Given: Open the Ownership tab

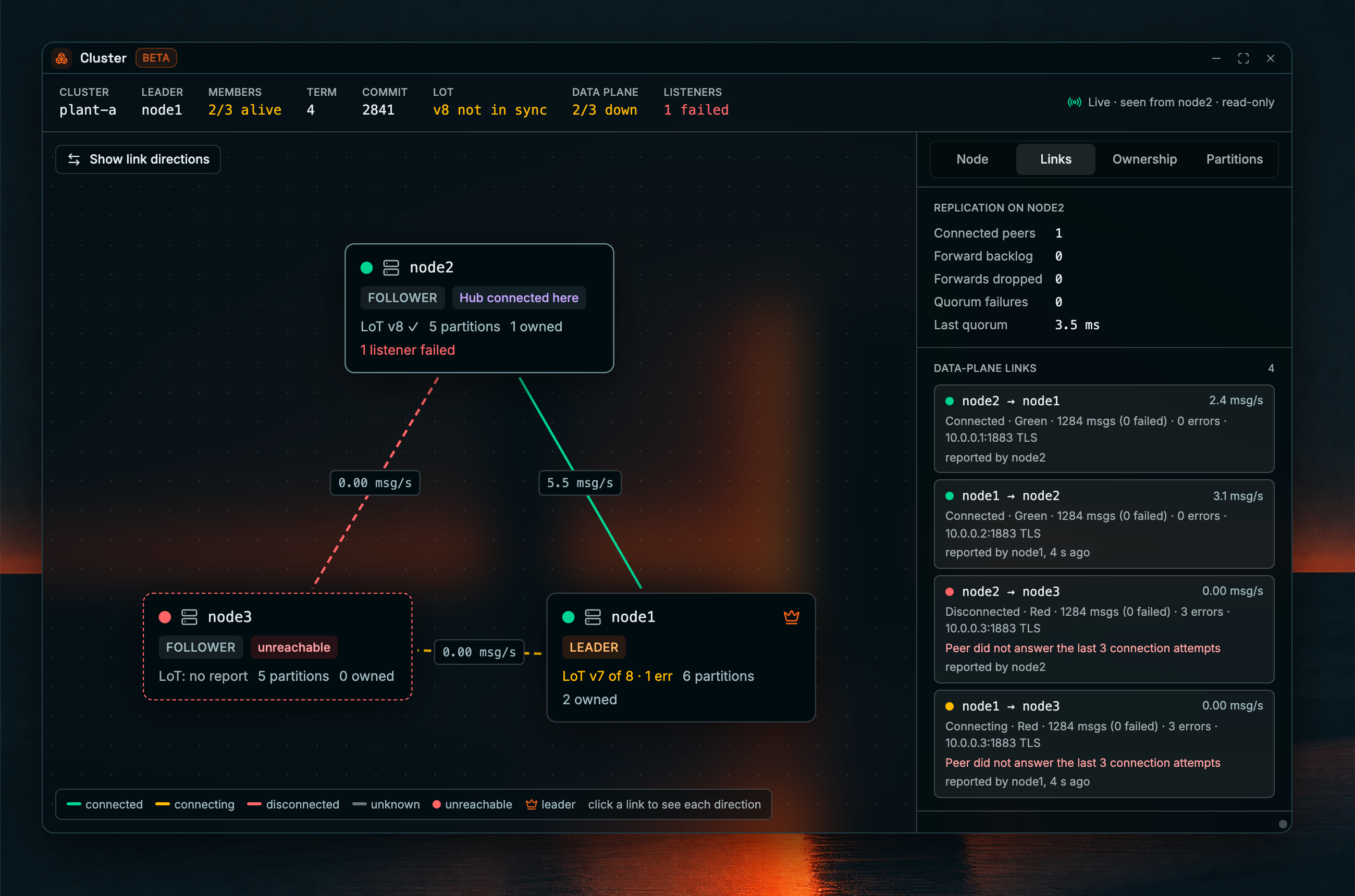Looking at the screenshot, I should pos(1144,159).
